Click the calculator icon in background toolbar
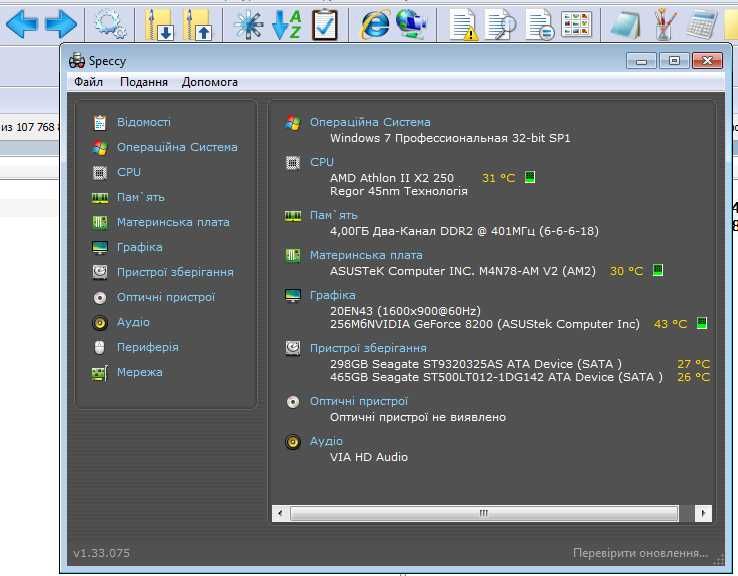Viewport: 738px width, 576px height. click(x=702, y=24)
